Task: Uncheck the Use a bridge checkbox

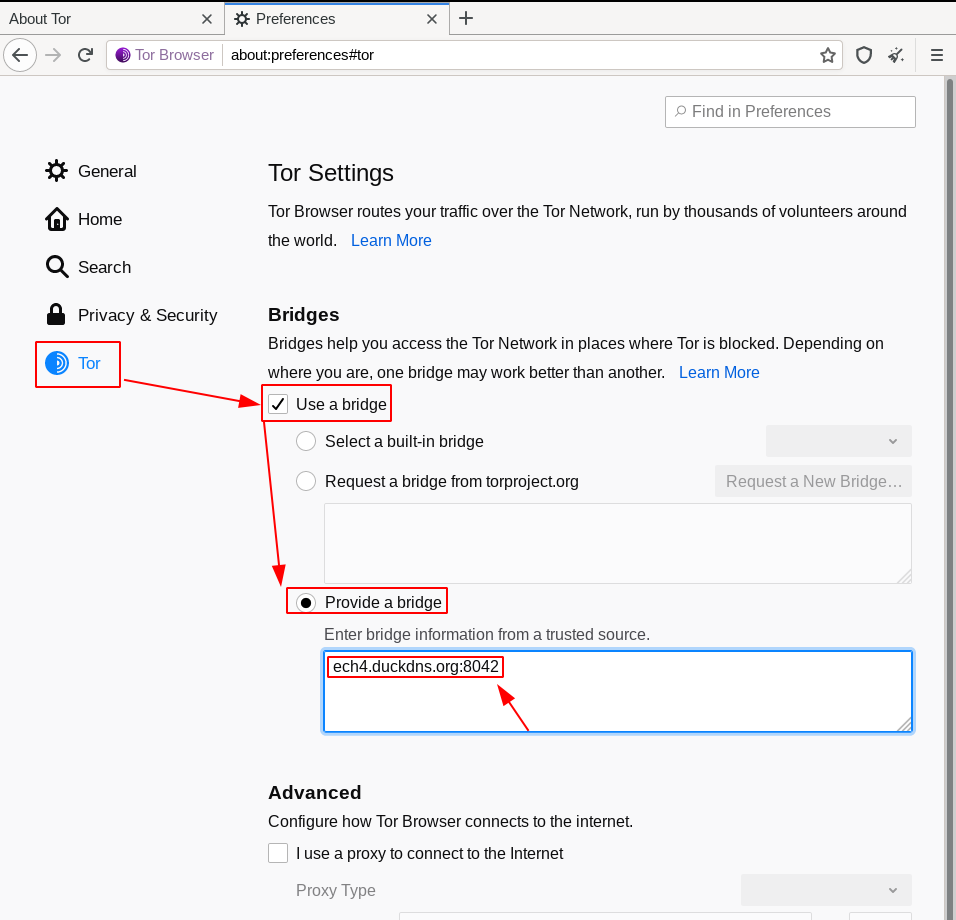Action: point(279,405)
